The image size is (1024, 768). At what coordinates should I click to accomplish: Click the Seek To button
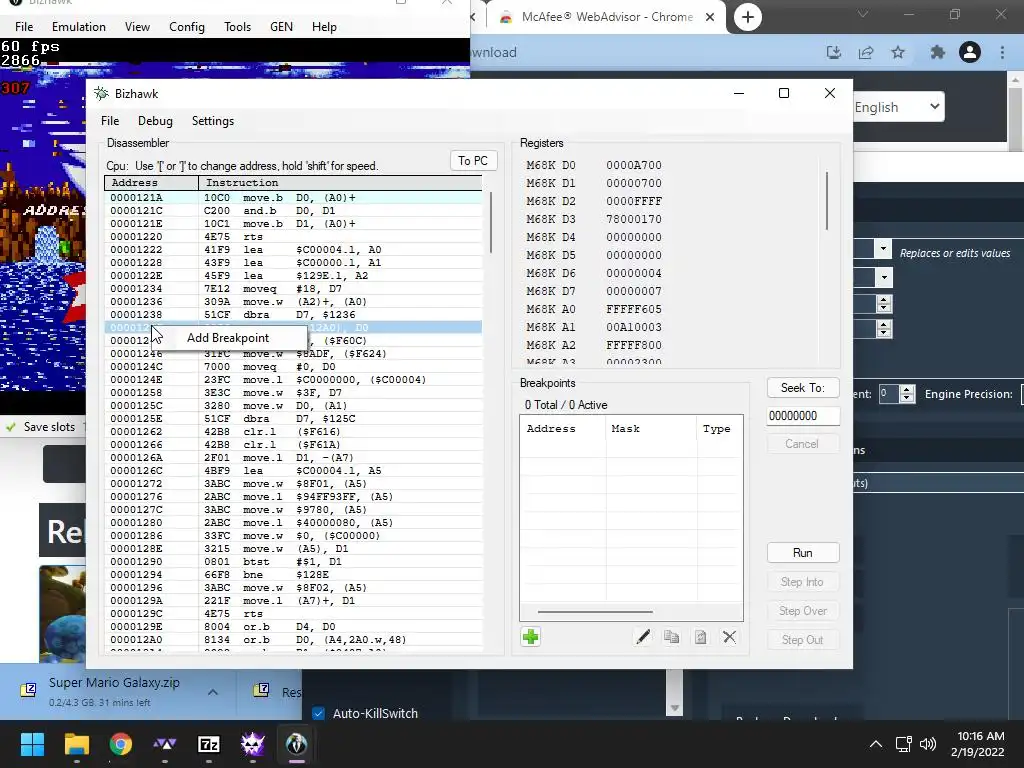803,388
